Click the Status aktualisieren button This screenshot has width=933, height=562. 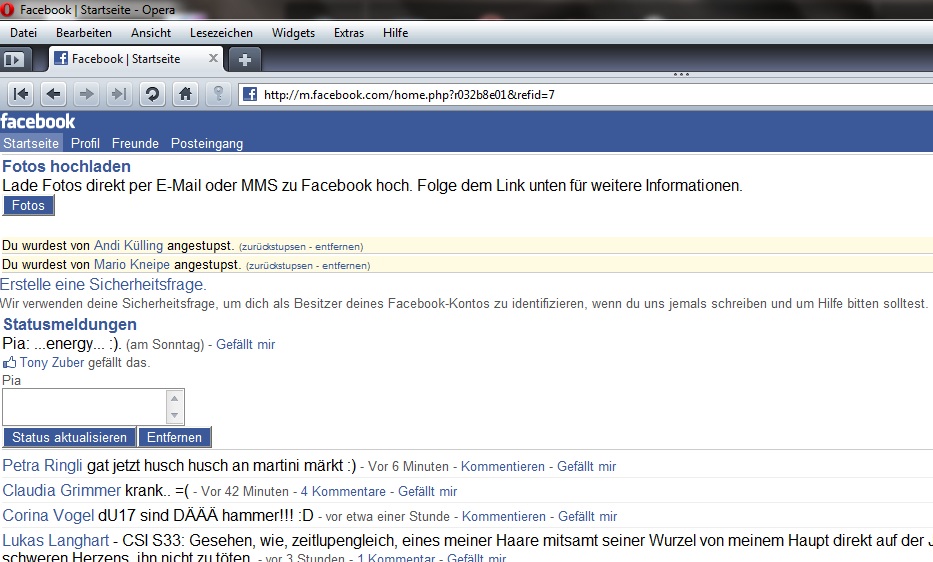click(70, 437)
